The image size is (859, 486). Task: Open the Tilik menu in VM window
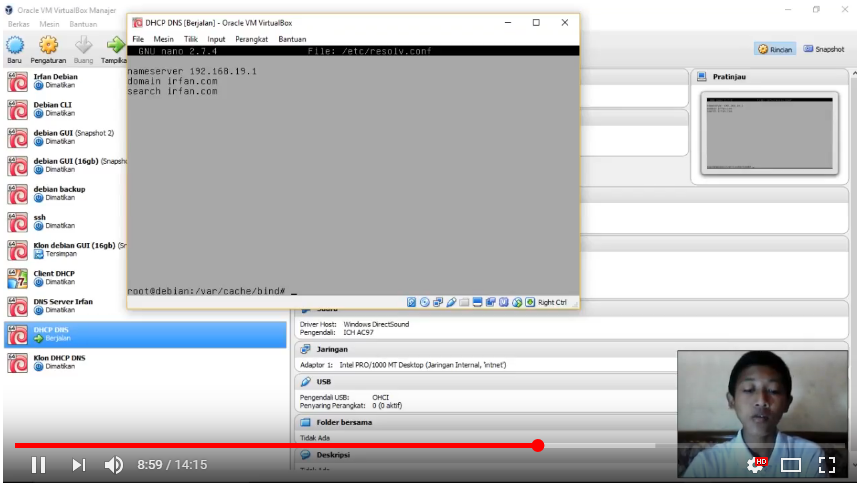(191, 39)
